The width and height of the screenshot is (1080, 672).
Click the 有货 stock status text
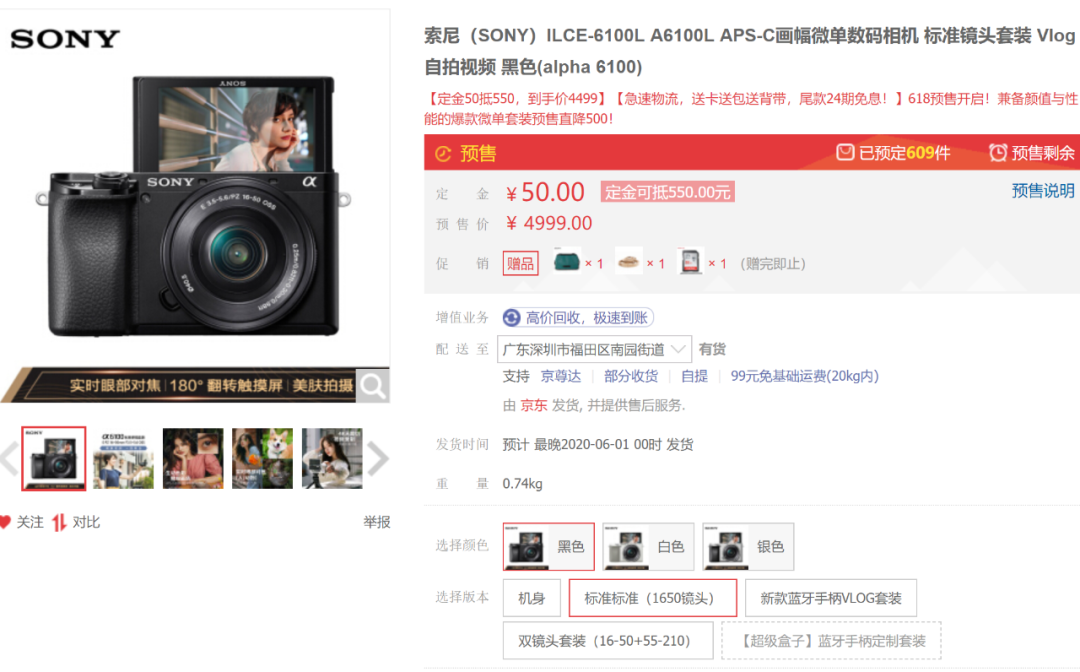click(712, 349)
